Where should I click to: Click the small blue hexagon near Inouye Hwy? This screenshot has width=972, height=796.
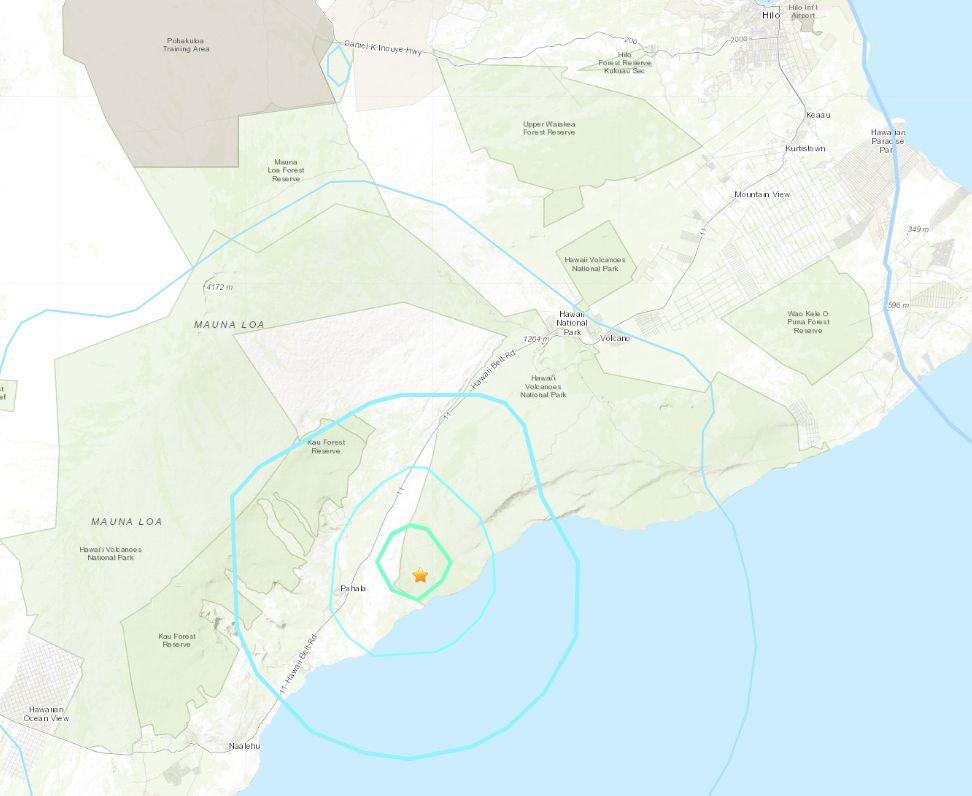click(338, 65)
